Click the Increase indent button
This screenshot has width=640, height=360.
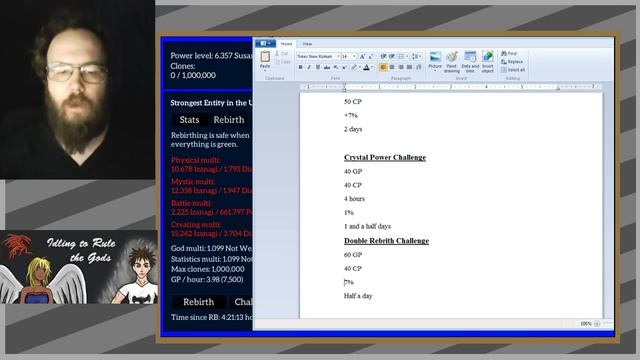[391, 56]
